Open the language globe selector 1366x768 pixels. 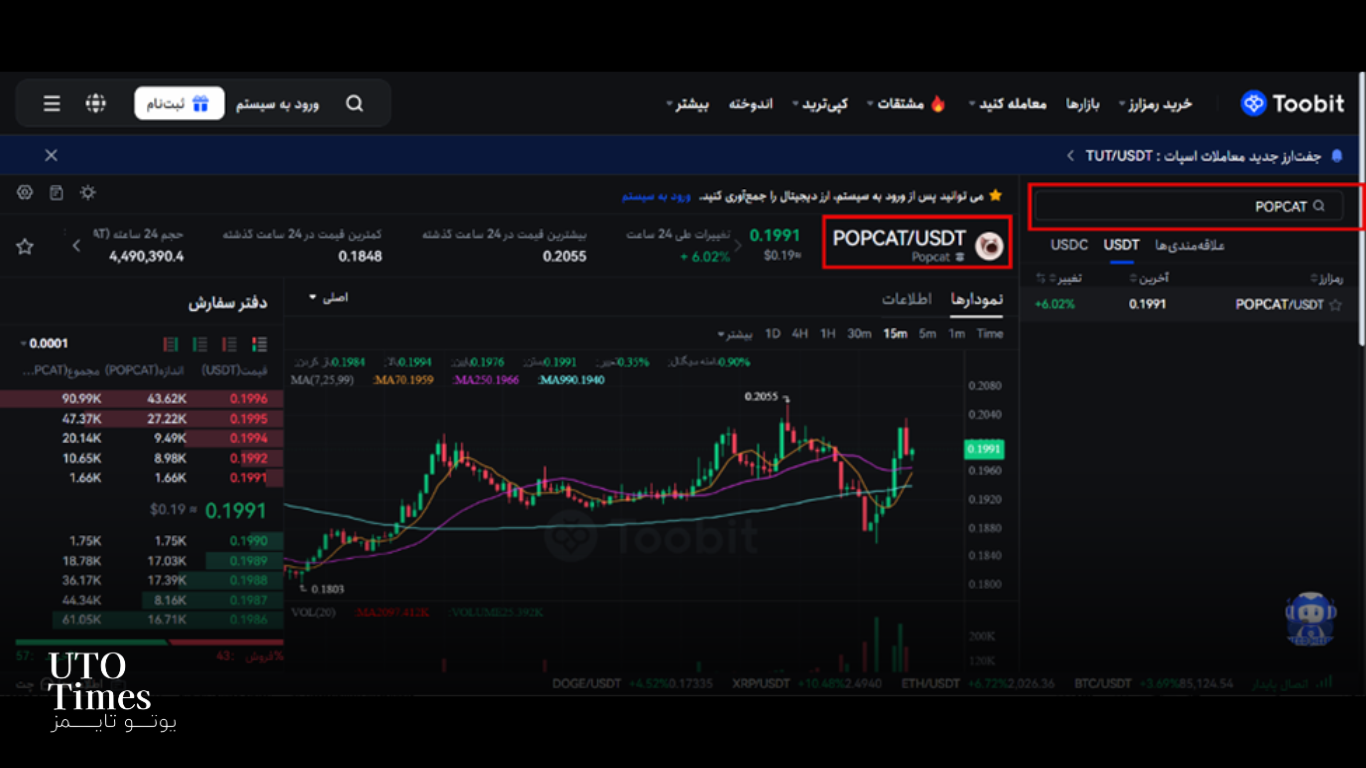pyautogui.click(x=96, y=104)
